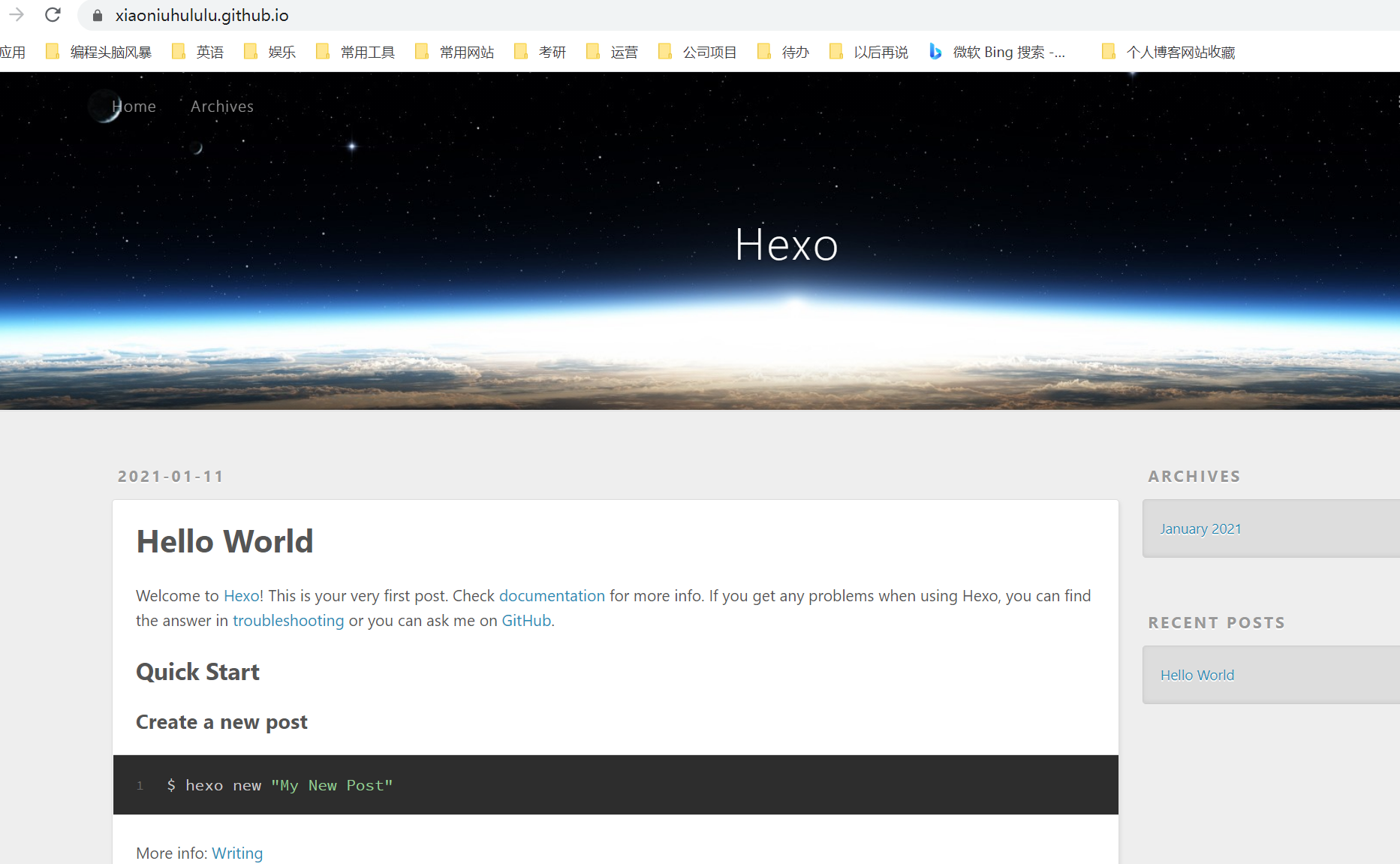Open the Writing more info link
The width and height of the screenshot is (1400, 864).
237,853
